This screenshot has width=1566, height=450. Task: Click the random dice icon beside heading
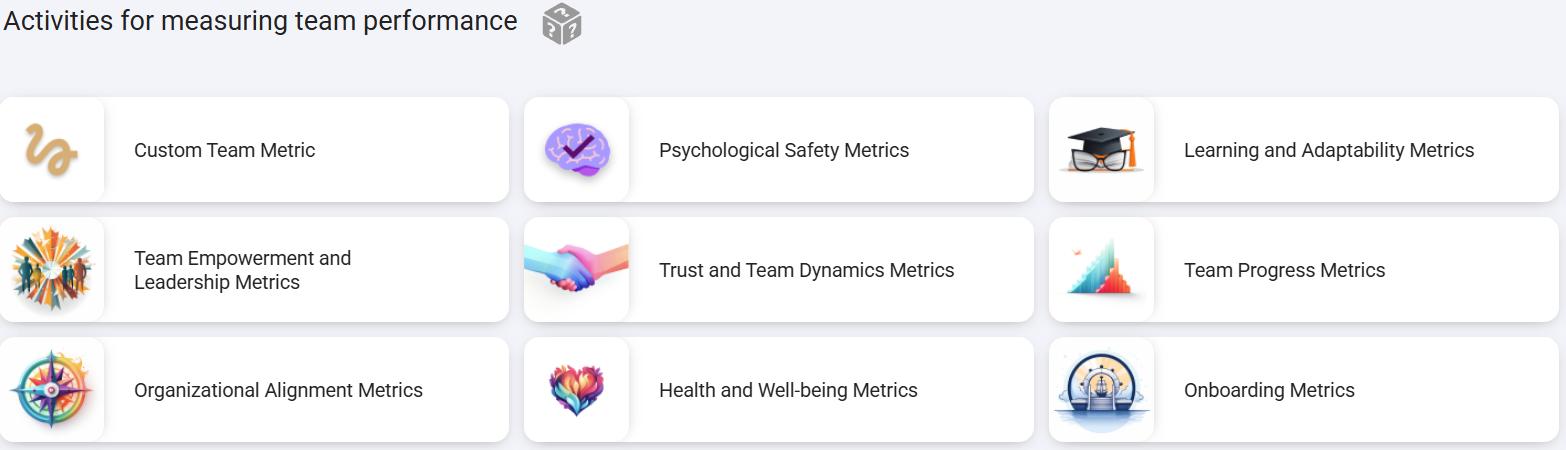tap(562, 23)
